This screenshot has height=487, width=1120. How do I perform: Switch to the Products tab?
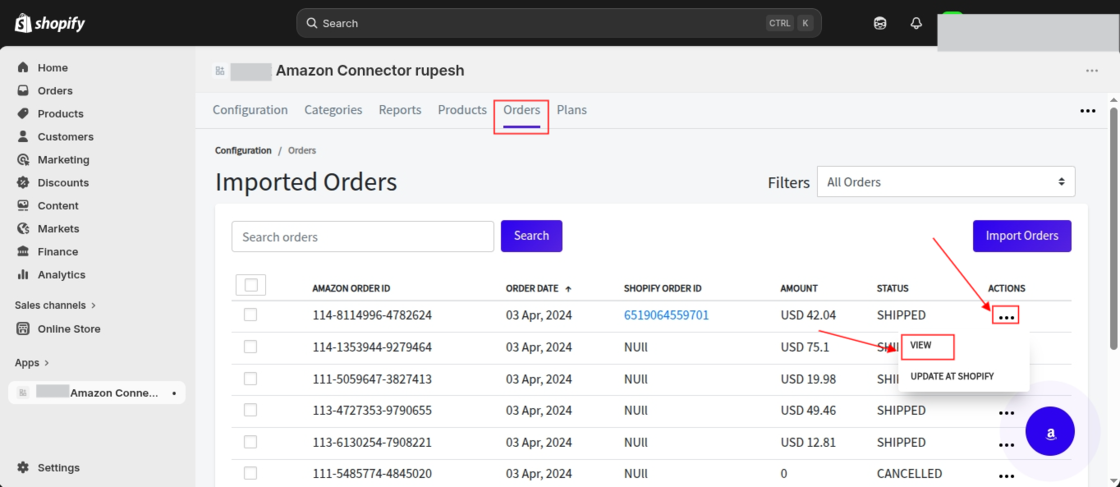462,110
